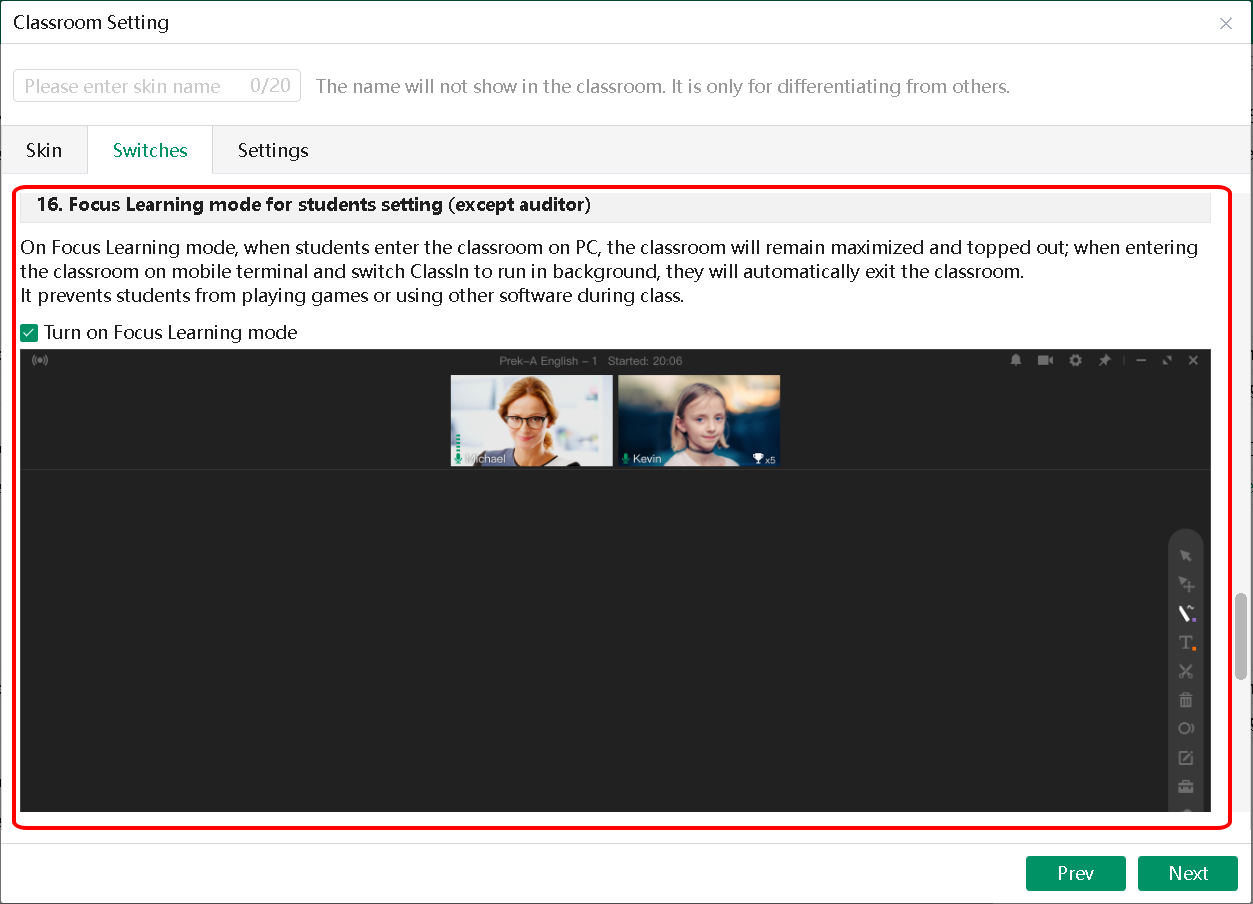Click the video camera icon
Image resolution: width=1253 pixels, height=904 pixels.
point(1045,360)
